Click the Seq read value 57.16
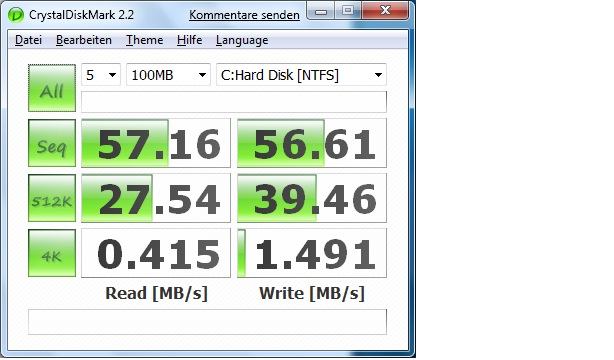Viewport: 614px width, 360px height. tap(156, 143)
